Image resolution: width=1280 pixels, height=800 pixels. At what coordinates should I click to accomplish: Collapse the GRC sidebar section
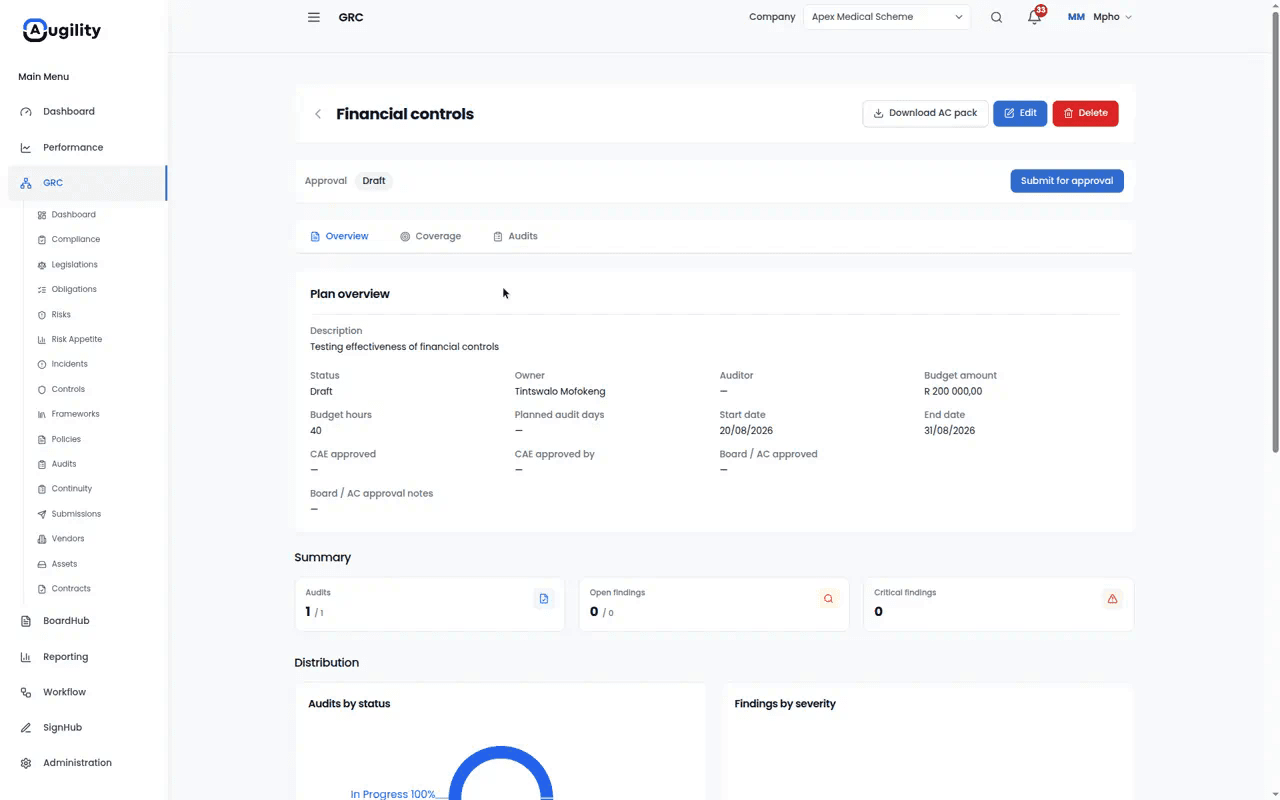(86, 183)
